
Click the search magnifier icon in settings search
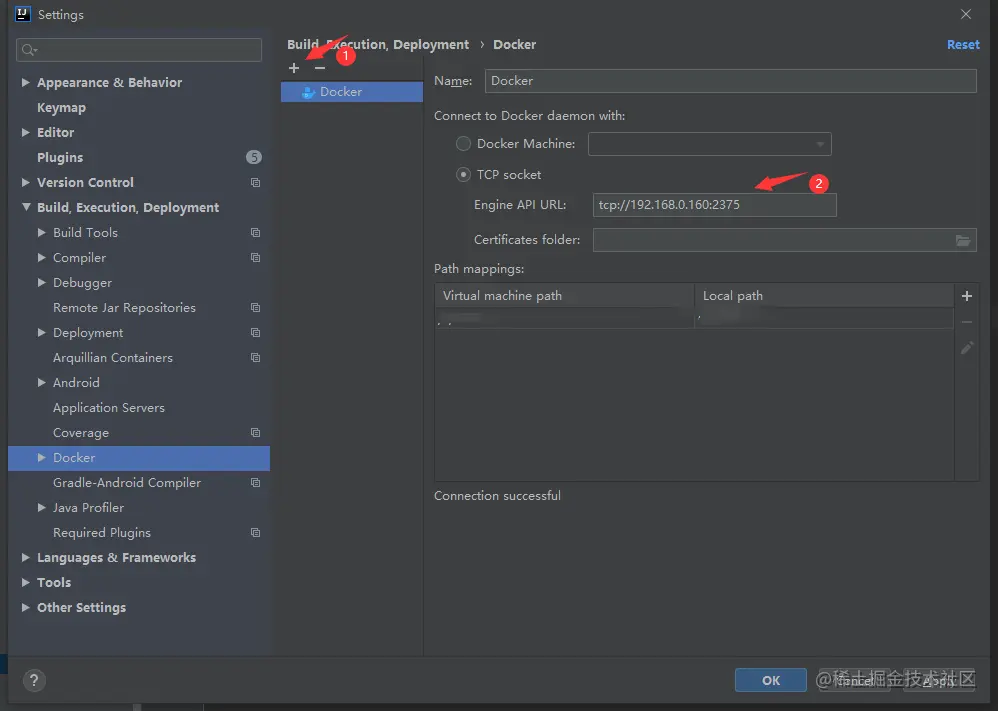pyautogui.click(x=29, y=50)
